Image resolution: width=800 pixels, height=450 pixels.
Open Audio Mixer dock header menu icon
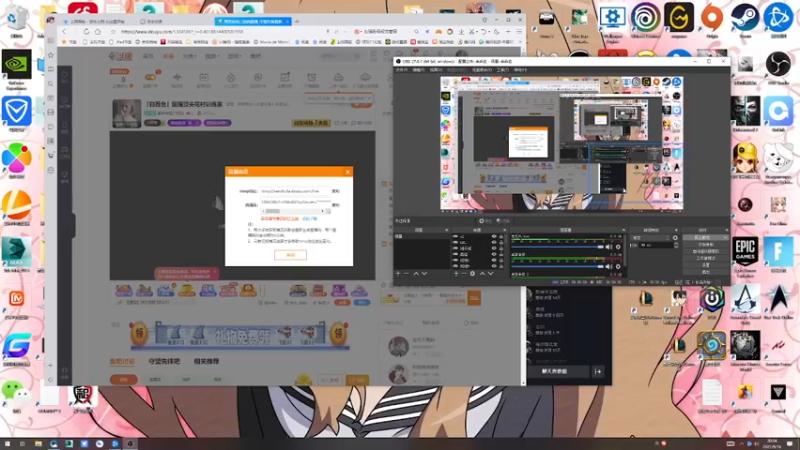tap(623, 230)
